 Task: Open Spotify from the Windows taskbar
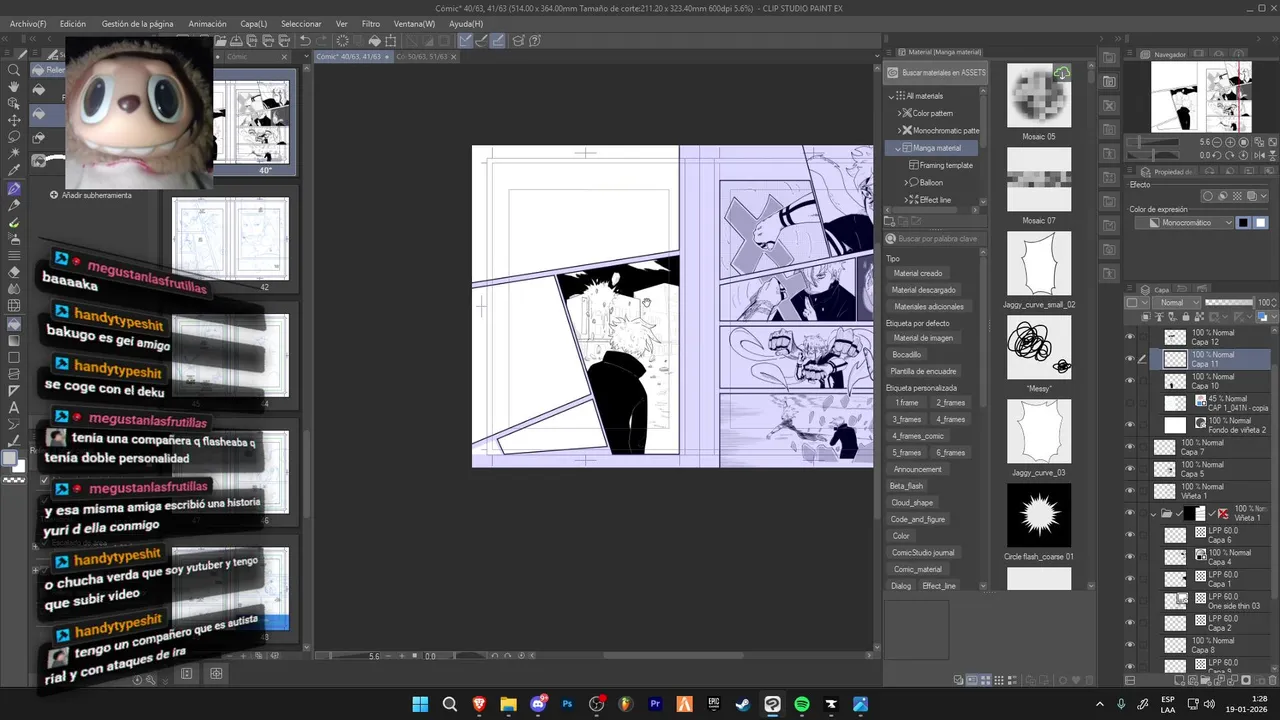click(x=802, y=704)
